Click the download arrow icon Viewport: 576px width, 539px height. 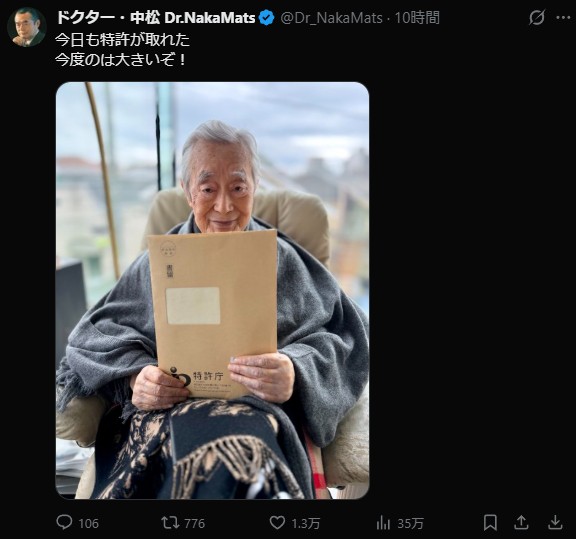pos(555,522)
